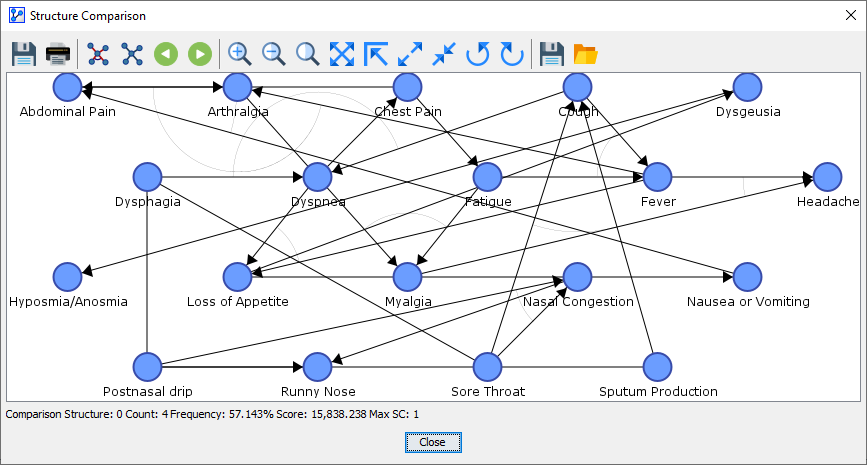The width and height of the screenshot is (867, 465).
Task: Click the 'Score: 15,838.238' status text
Action: [x=322, y=414]
